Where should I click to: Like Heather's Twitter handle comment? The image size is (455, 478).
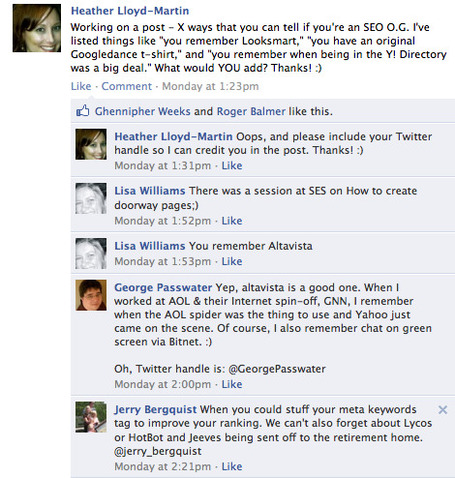coord(232,166)
